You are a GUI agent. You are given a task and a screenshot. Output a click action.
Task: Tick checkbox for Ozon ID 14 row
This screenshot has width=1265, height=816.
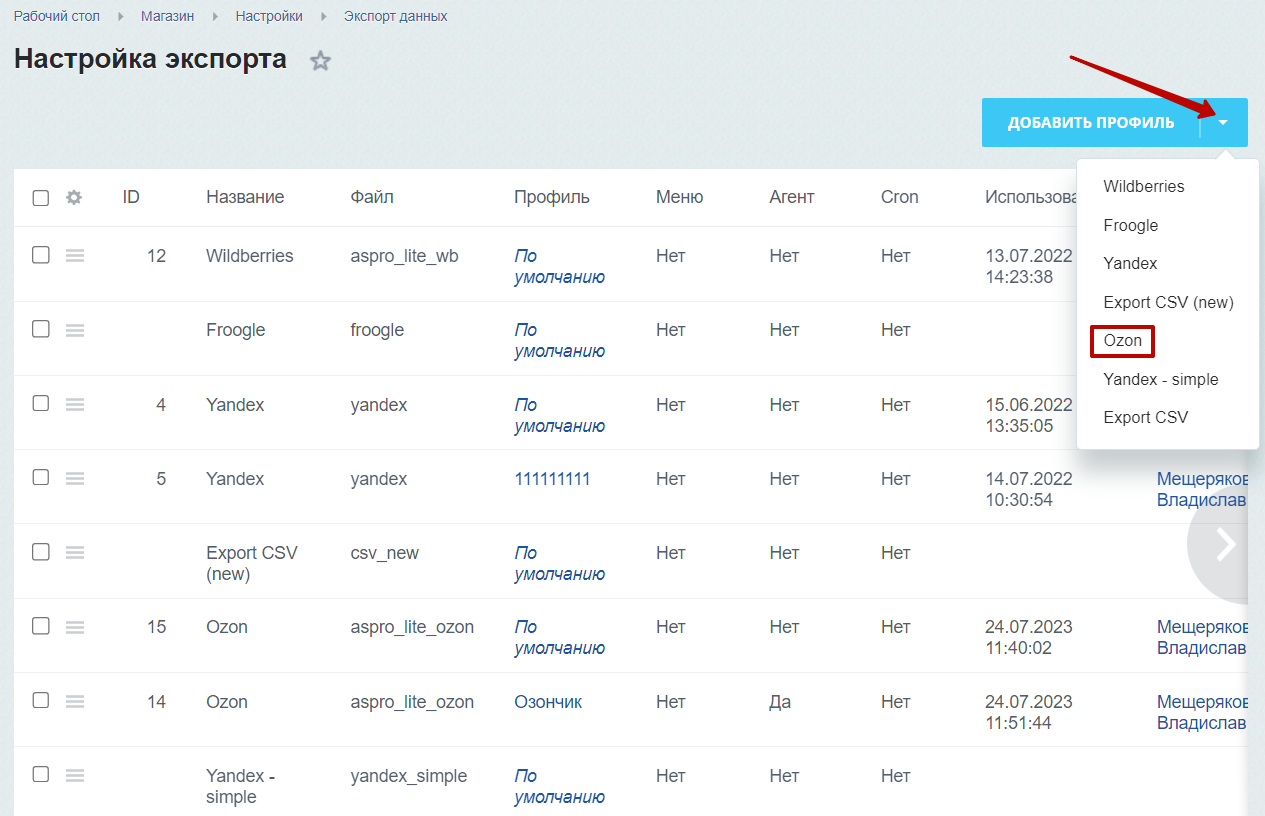[41, 700]
